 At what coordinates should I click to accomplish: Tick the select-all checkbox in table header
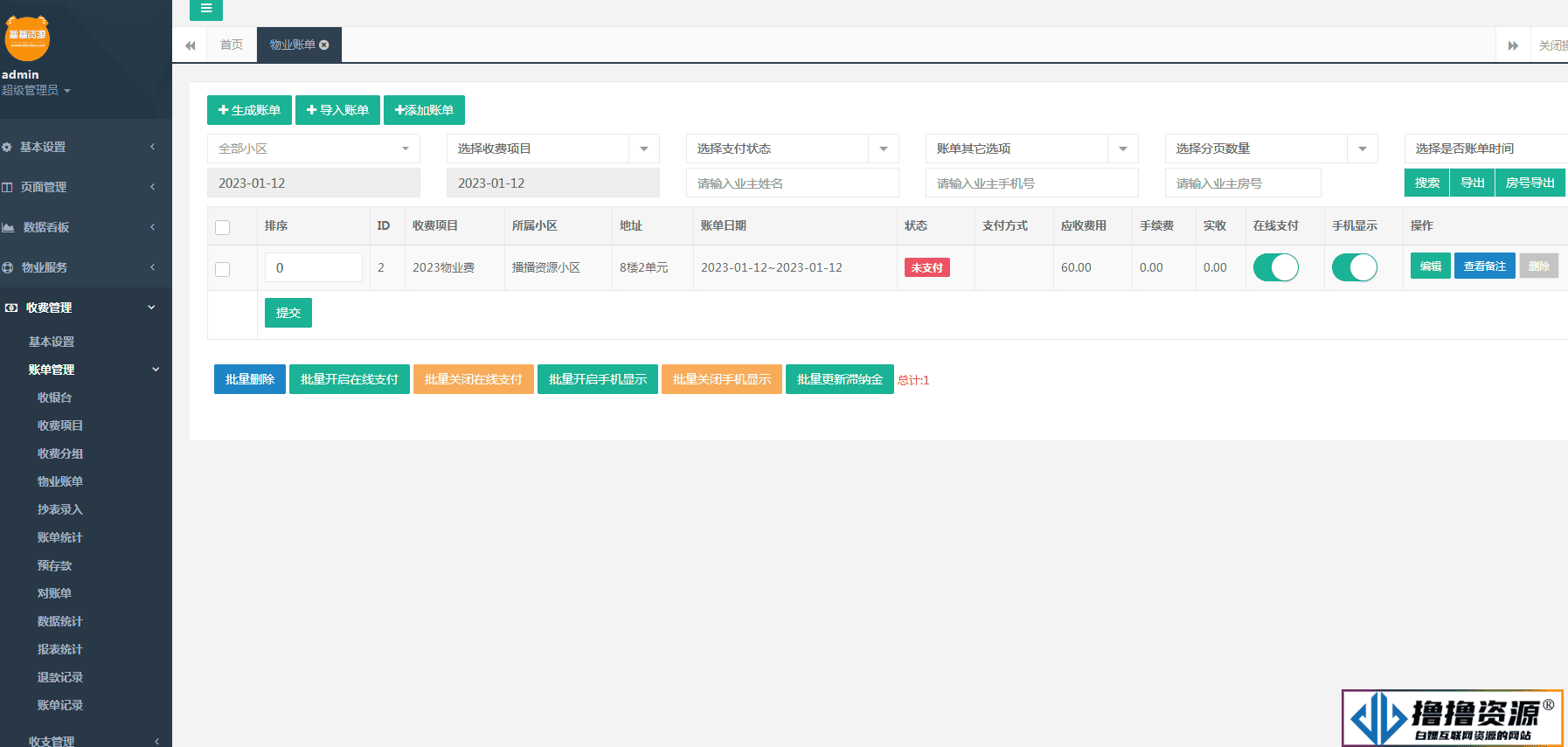[x=223, y=227]
